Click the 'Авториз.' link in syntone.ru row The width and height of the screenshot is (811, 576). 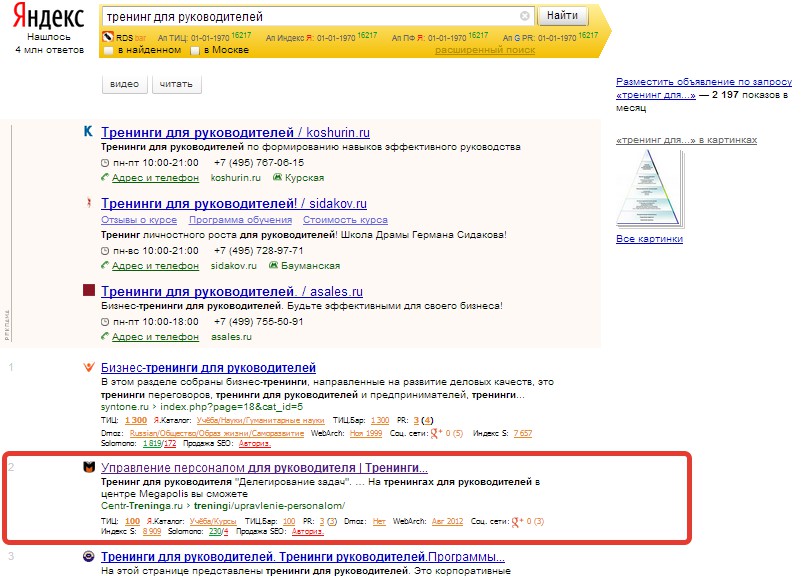pos(254,443)
